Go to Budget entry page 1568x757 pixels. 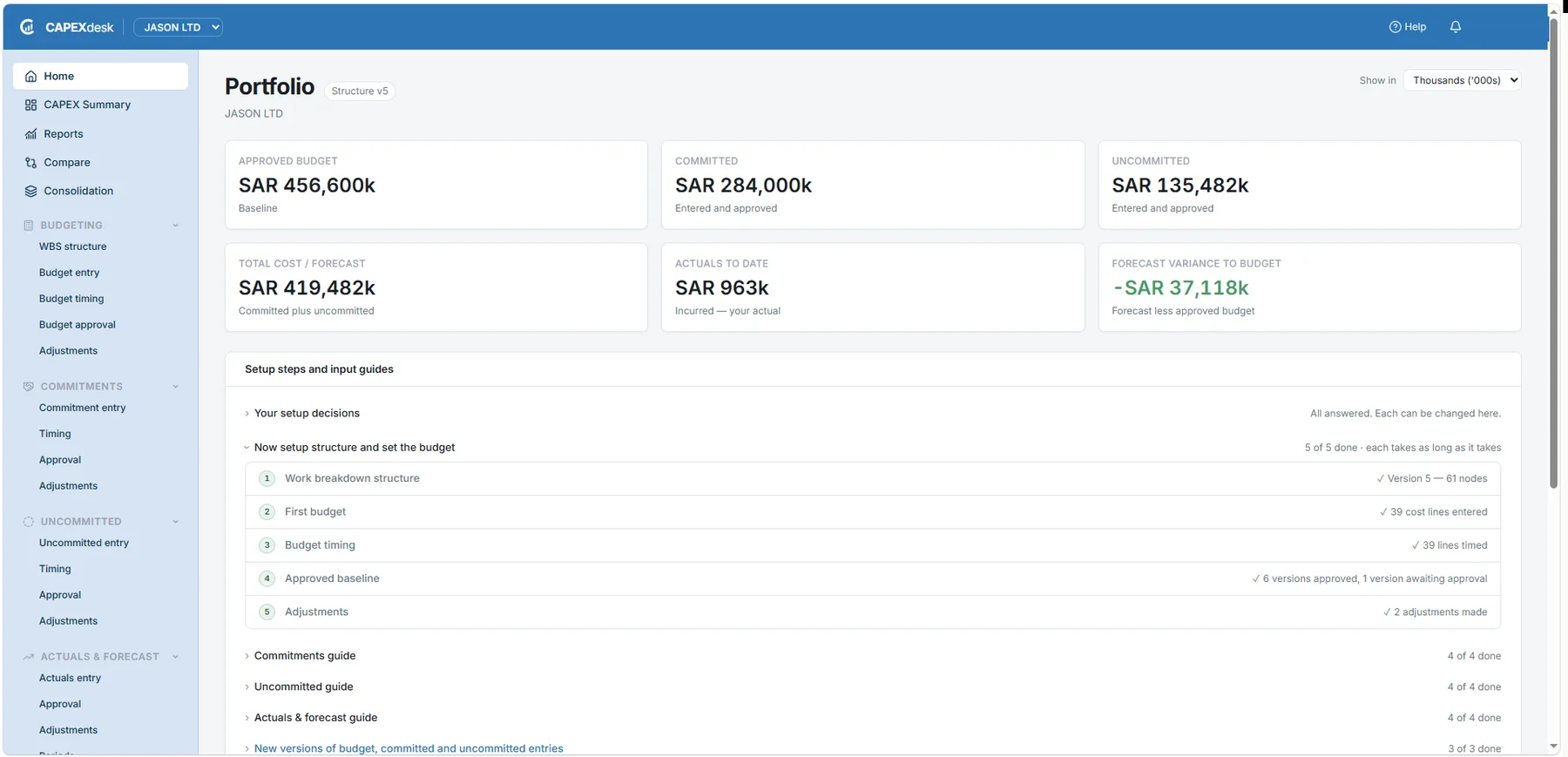pos(70,273)
